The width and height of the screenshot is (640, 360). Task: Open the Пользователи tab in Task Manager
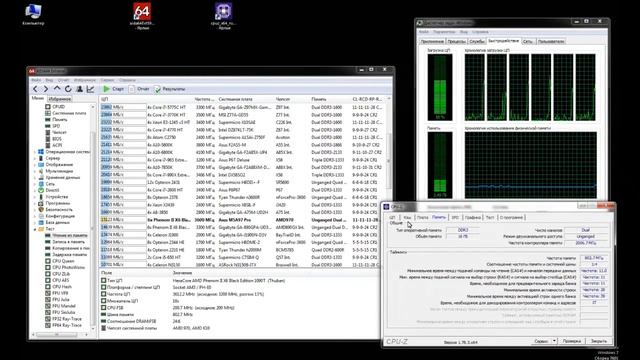tap(551, 41)
